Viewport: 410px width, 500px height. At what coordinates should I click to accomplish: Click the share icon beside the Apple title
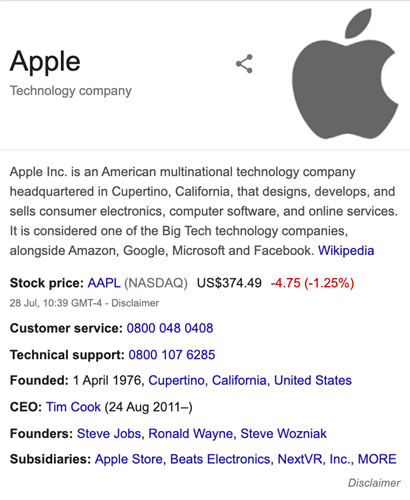[x=244, y=64]
